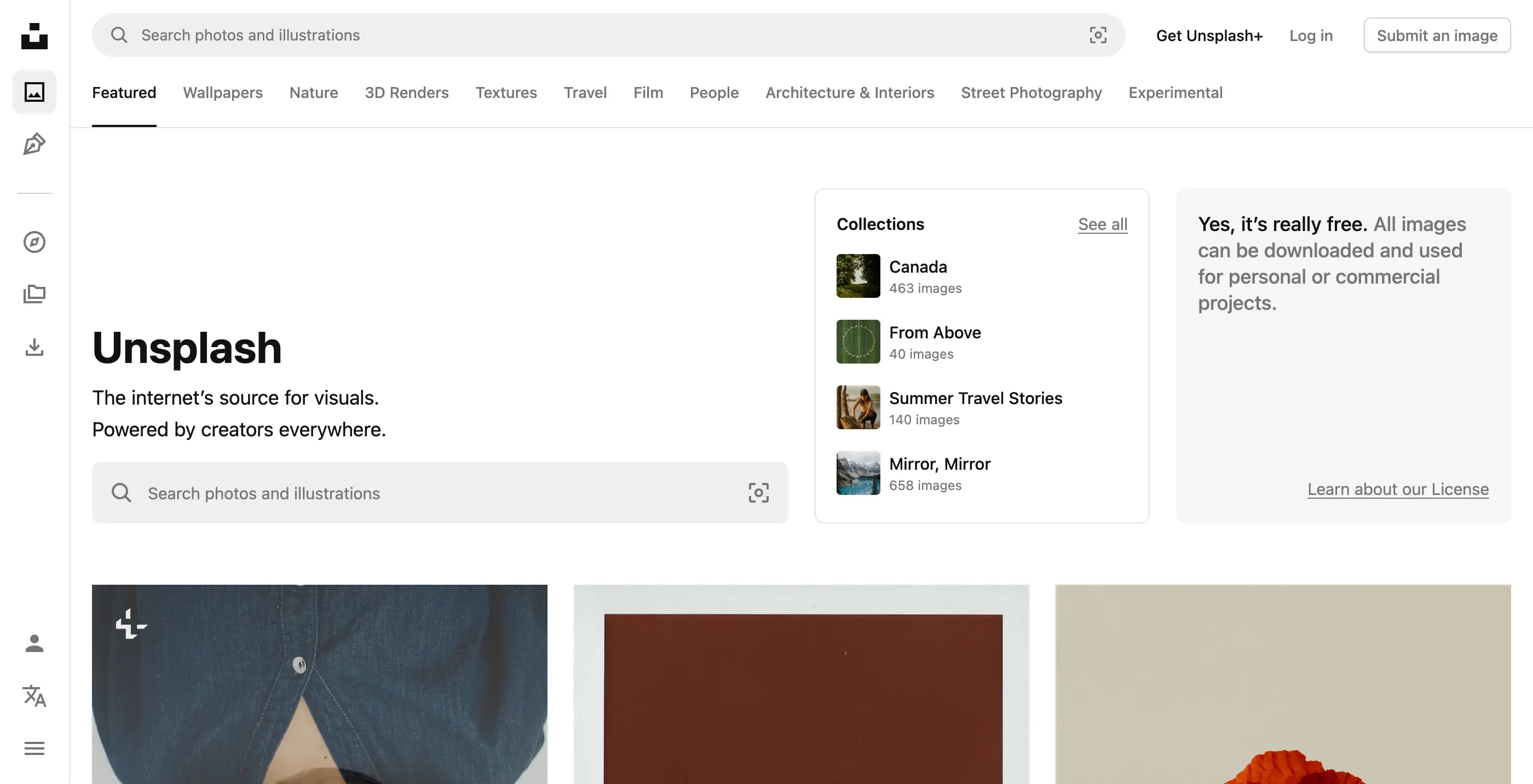Viewport: 1533px width, 784px height.
Task: Open the Explore compass icon
Action: point(34,241)
